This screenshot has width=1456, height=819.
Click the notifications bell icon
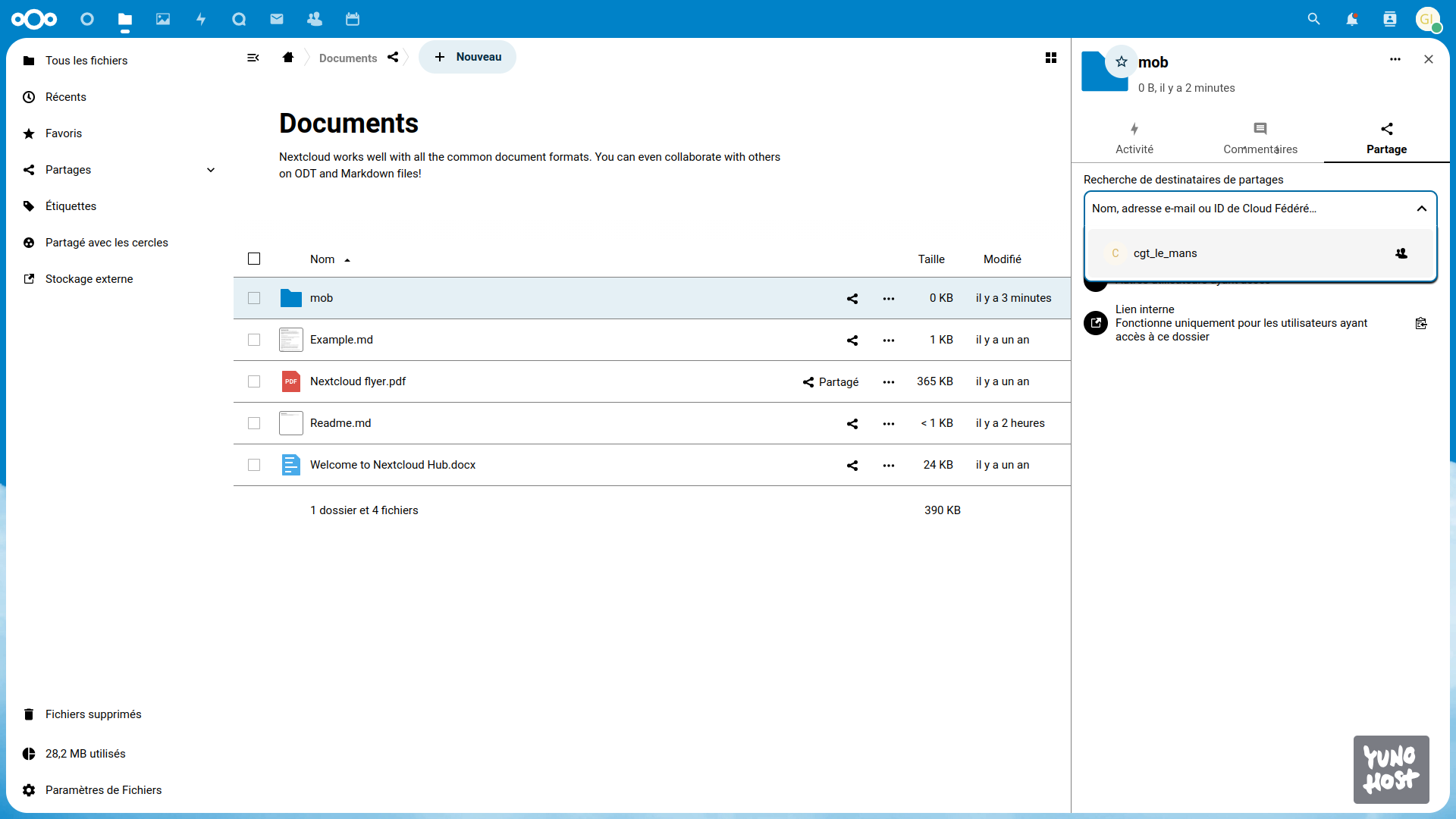[x=1351, y=19]
